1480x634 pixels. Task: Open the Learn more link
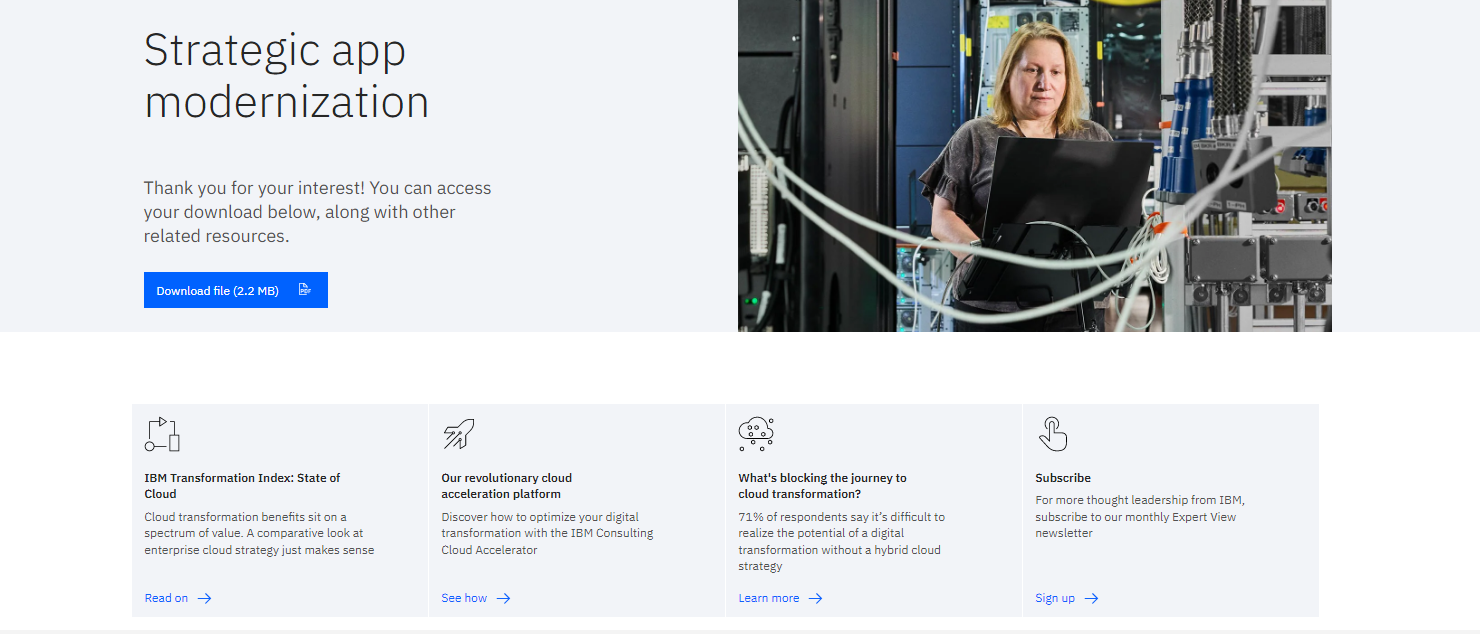coord(768,598)
